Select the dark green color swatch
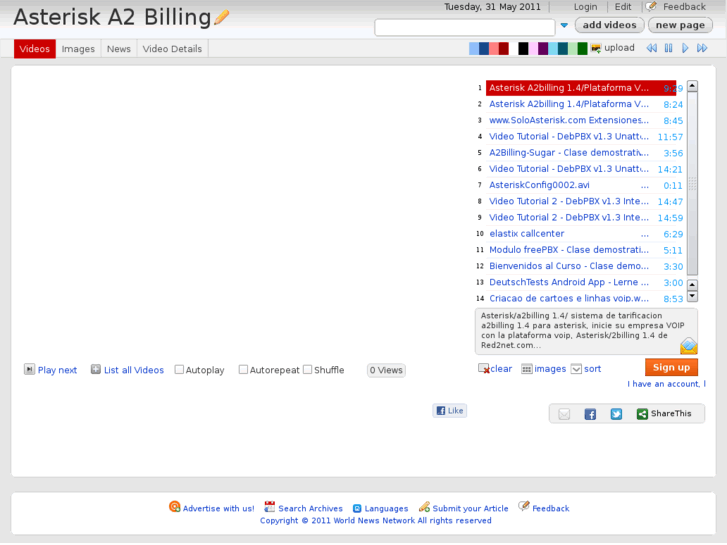727x545 pixels. (x=582, y=49)
